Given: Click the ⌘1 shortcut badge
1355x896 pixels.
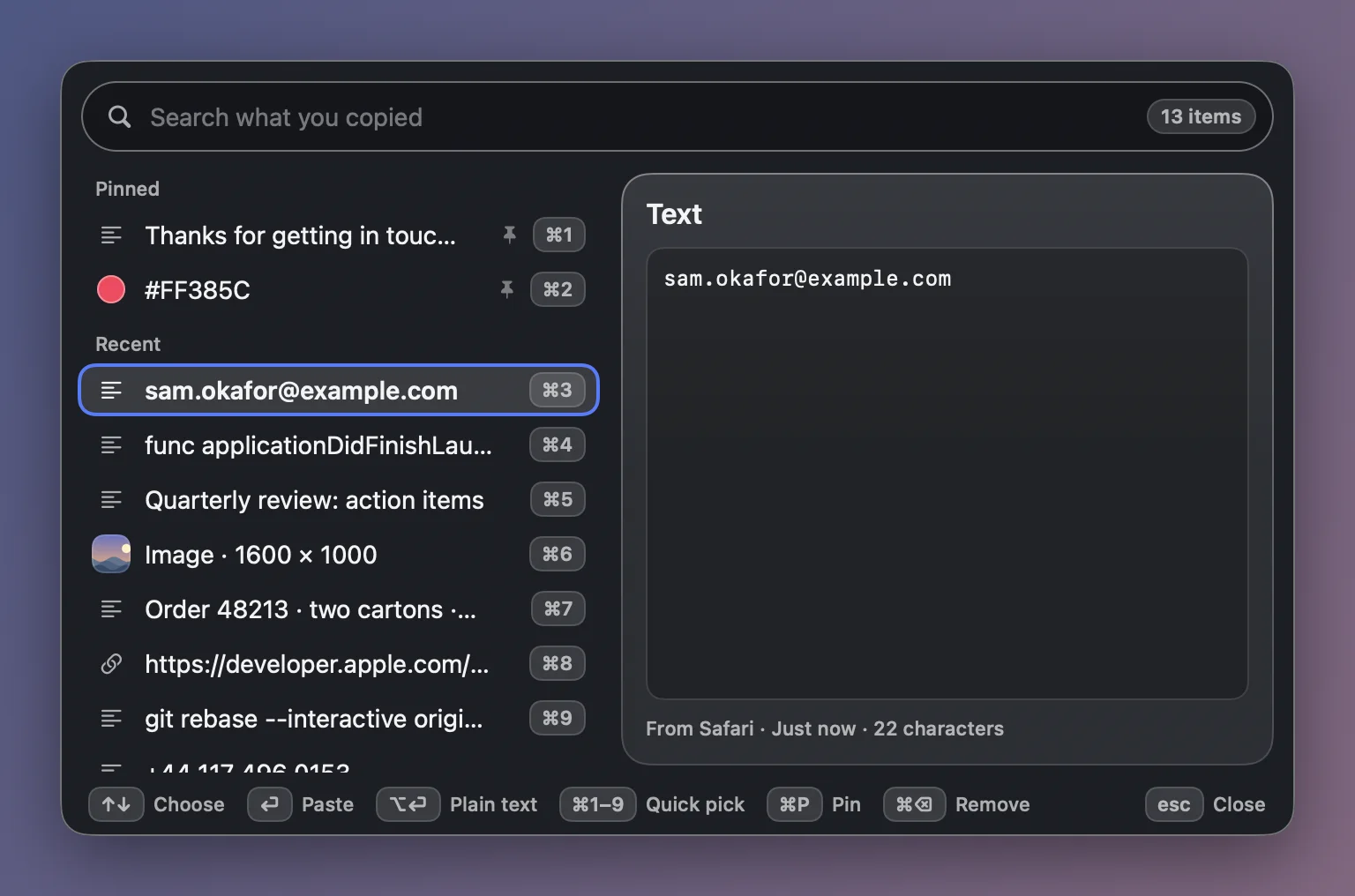Looking at the screenshot, I should point(559,235).
